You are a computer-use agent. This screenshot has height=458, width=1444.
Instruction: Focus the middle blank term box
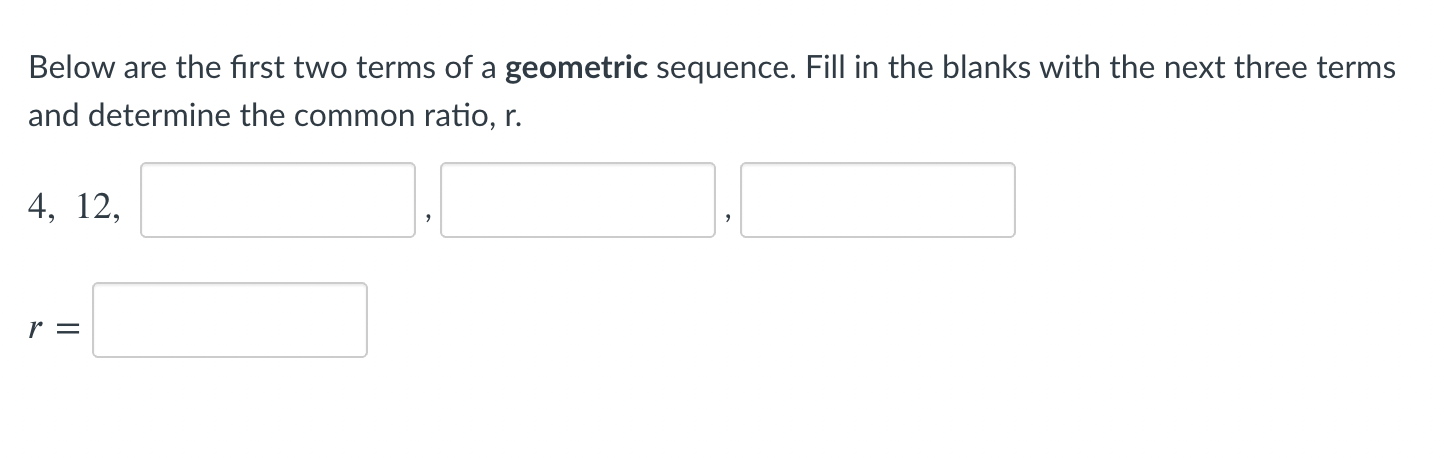click(x=578, y=200)
